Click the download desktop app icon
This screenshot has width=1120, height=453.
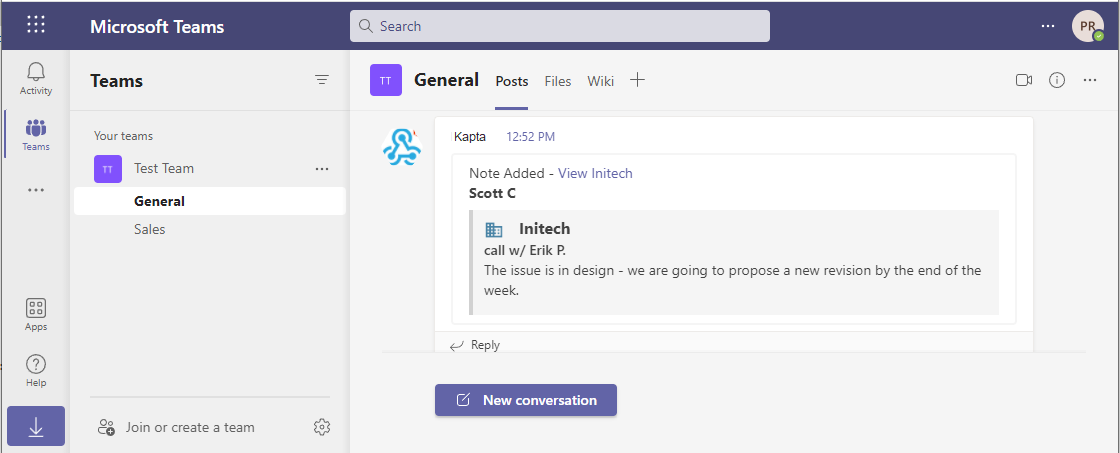tap(36, 426)
